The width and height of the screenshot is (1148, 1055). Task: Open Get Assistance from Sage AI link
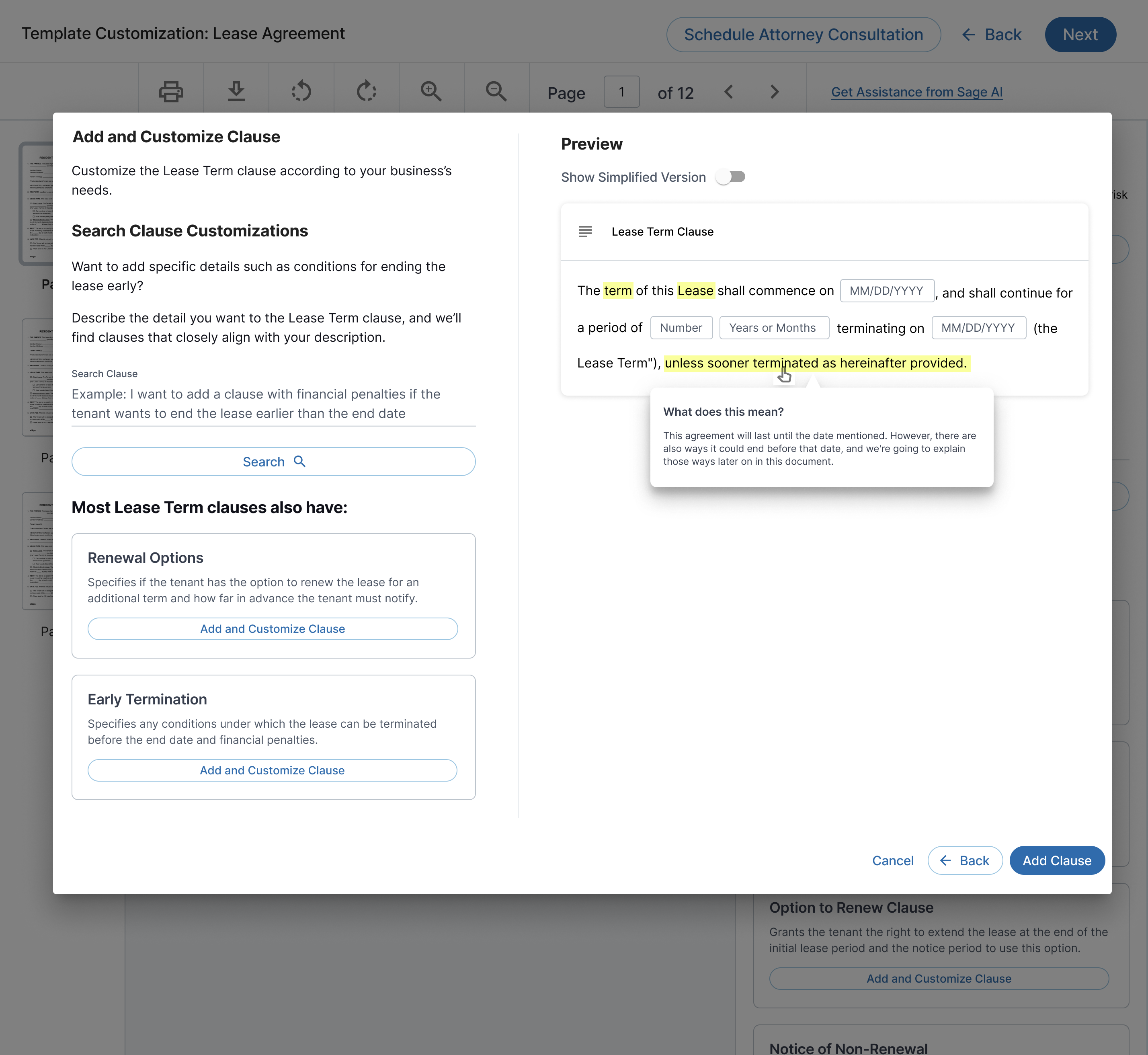(916, 92)
